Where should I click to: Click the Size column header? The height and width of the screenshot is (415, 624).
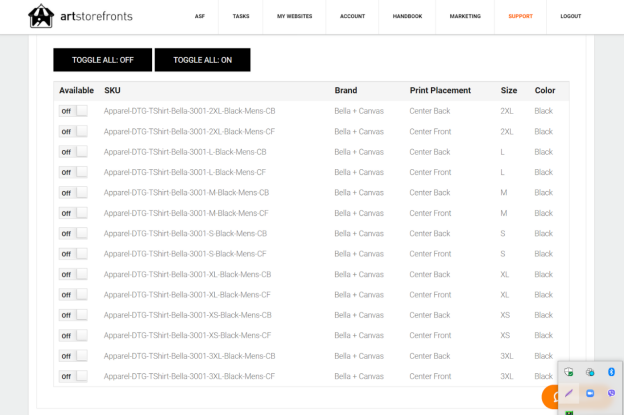tap(509, 90)
